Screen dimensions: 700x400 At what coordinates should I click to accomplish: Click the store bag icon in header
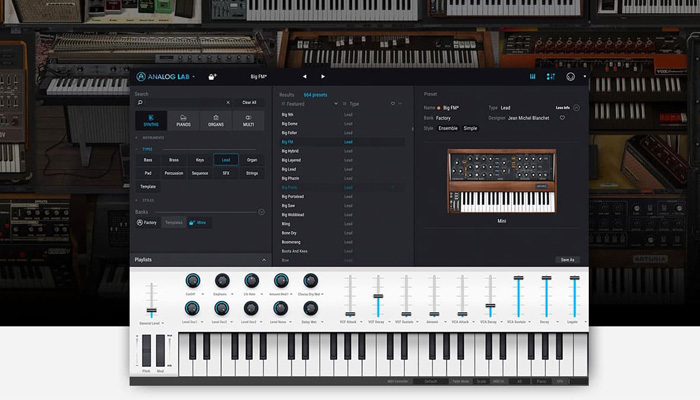[x=213, y=76]
